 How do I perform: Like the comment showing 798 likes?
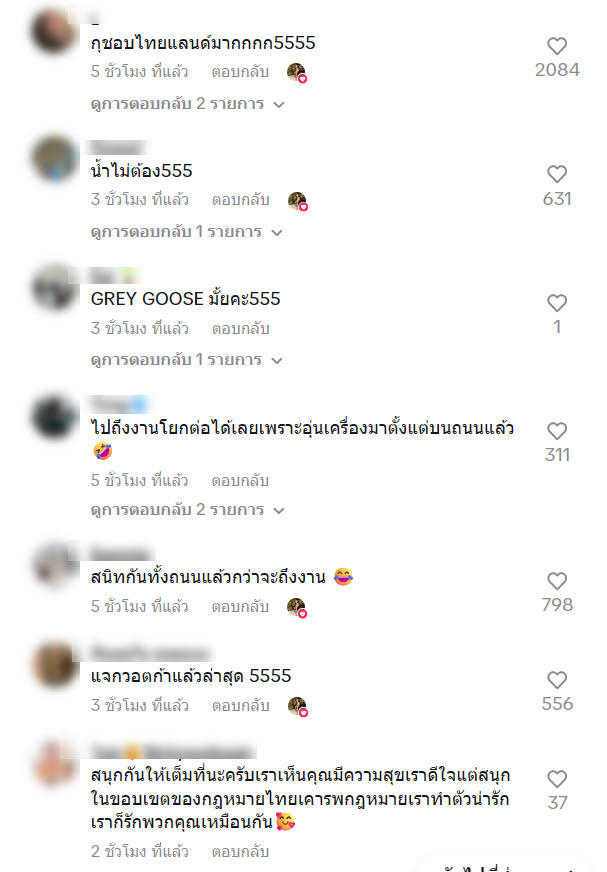pos(557,581)
